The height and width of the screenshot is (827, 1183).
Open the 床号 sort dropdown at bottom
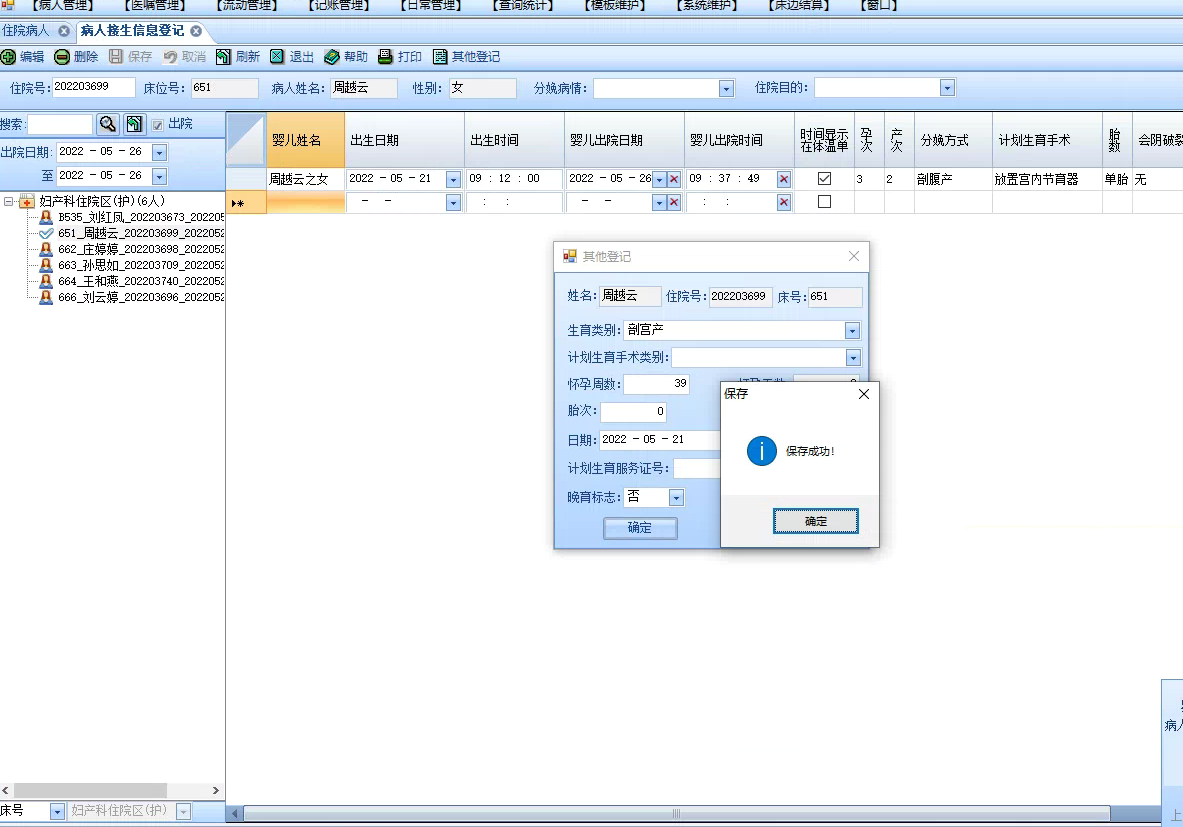57,812
